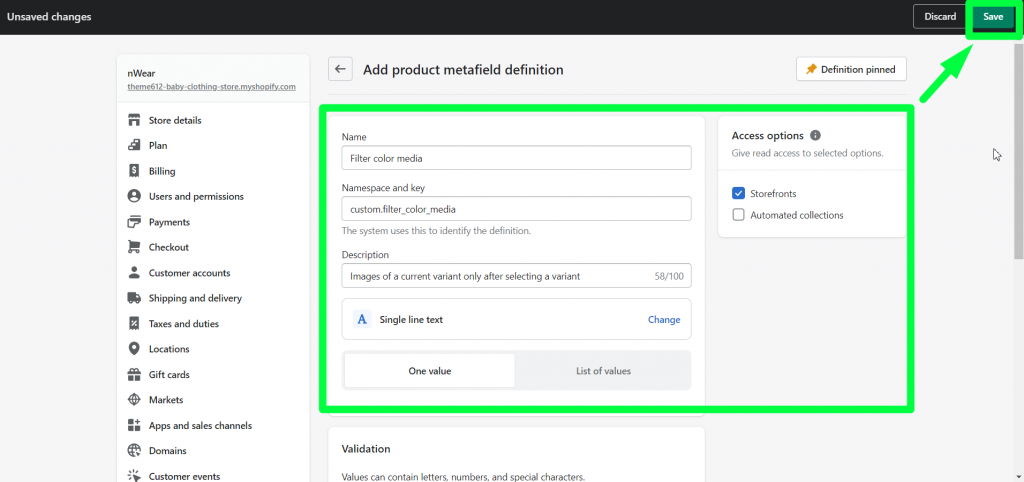Click the Shipping and delivery truck icon
The image size is (1024, 482).
135,298
